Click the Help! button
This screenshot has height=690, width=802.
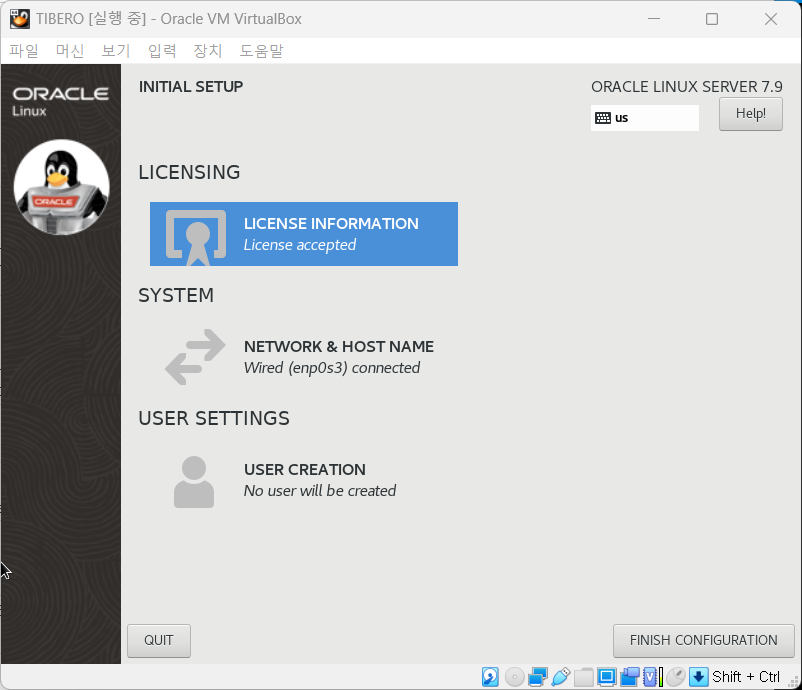[x=750, y=114]
